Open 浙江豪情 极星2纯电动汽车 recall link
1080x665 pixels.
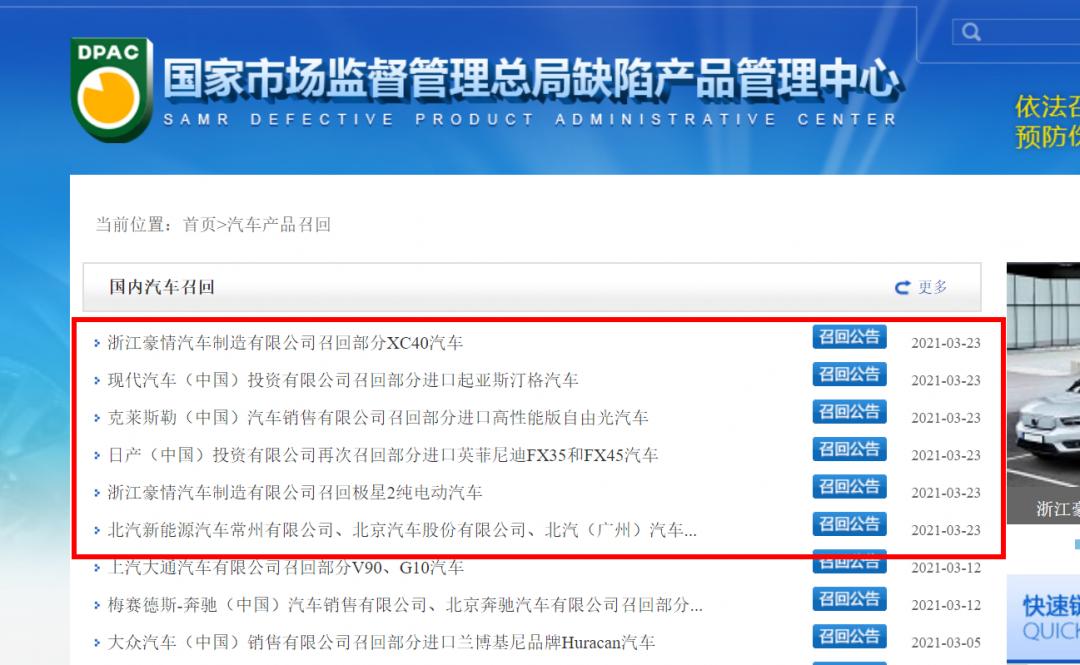295,492
